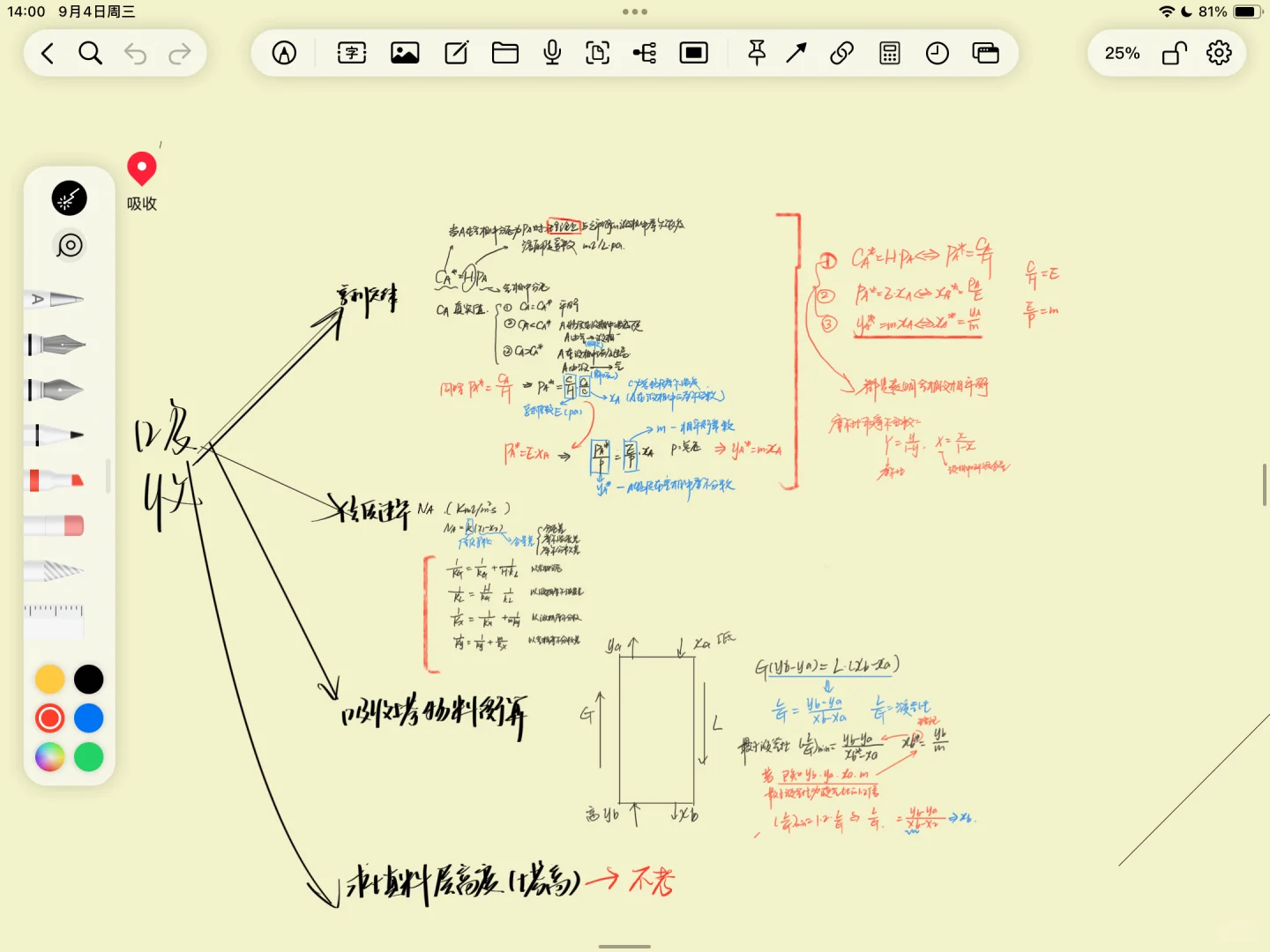The image size is (1270, 952).
Task: Open the note edit pencil-square icon
Action: [x=457, y=54]
